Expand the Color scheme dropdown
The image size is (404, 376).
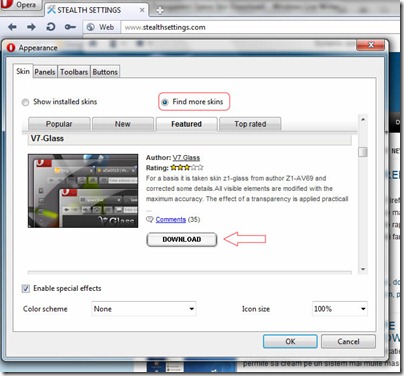point(144,309)
